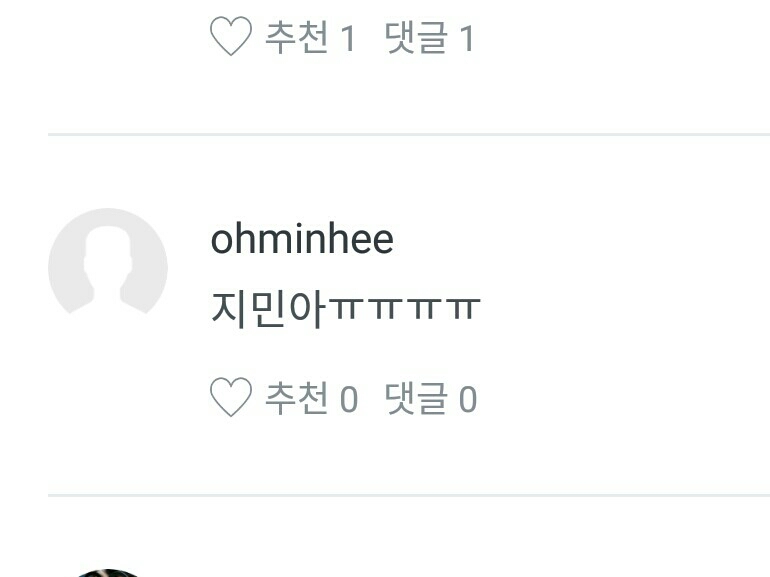Click the reply count 1 beside the upper 댓글
The height and width of the screenshot is (577, 770).
[467, 38]
